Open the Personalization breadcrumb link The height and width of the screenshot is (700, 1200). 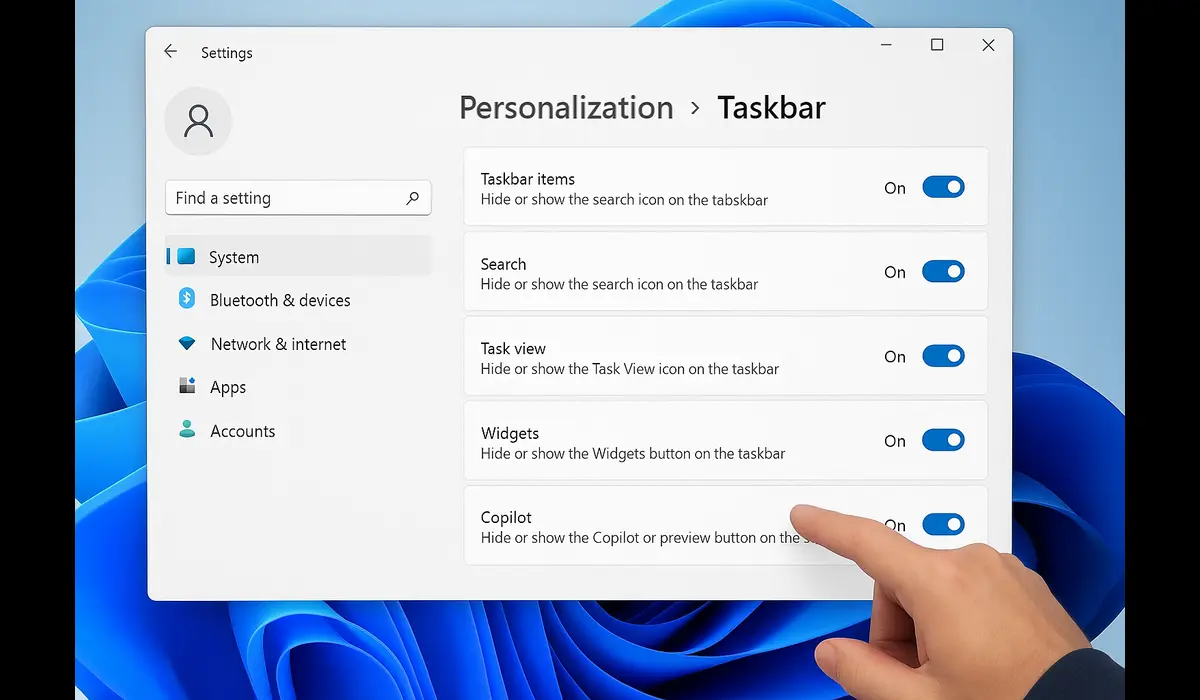pyautogui.click(x=566, y=107)
